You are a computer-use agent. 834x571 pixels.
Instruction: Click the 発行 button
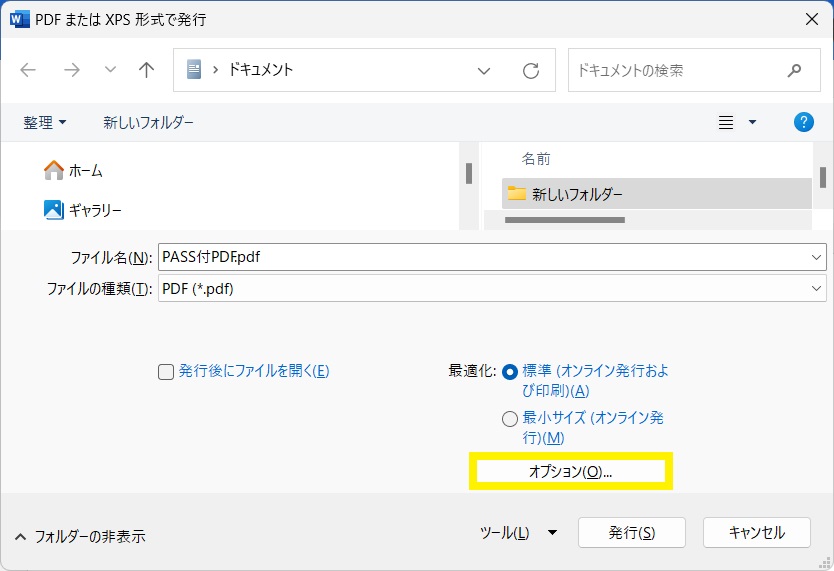pos(632,533)
